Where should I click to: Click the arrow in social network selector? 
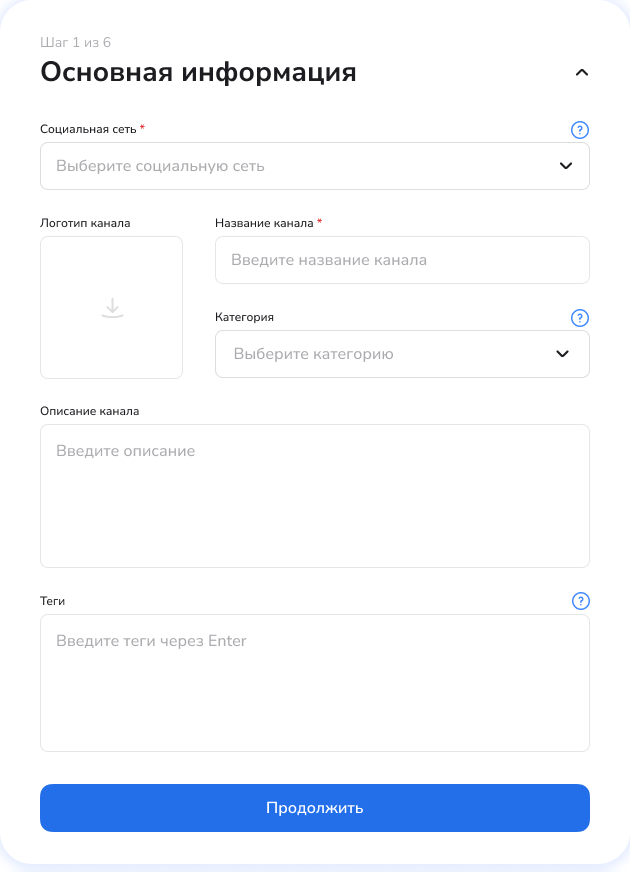(x=566, y=166)
